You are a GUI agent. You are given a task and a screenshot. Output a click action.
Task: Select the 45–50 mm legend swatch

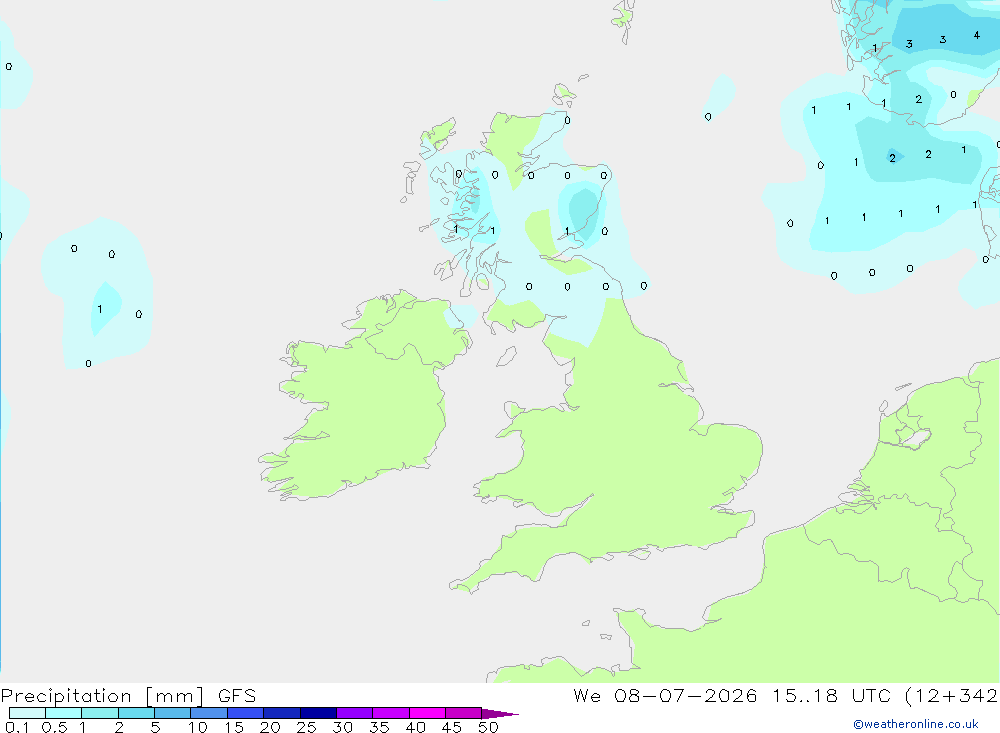click(464, 713)
